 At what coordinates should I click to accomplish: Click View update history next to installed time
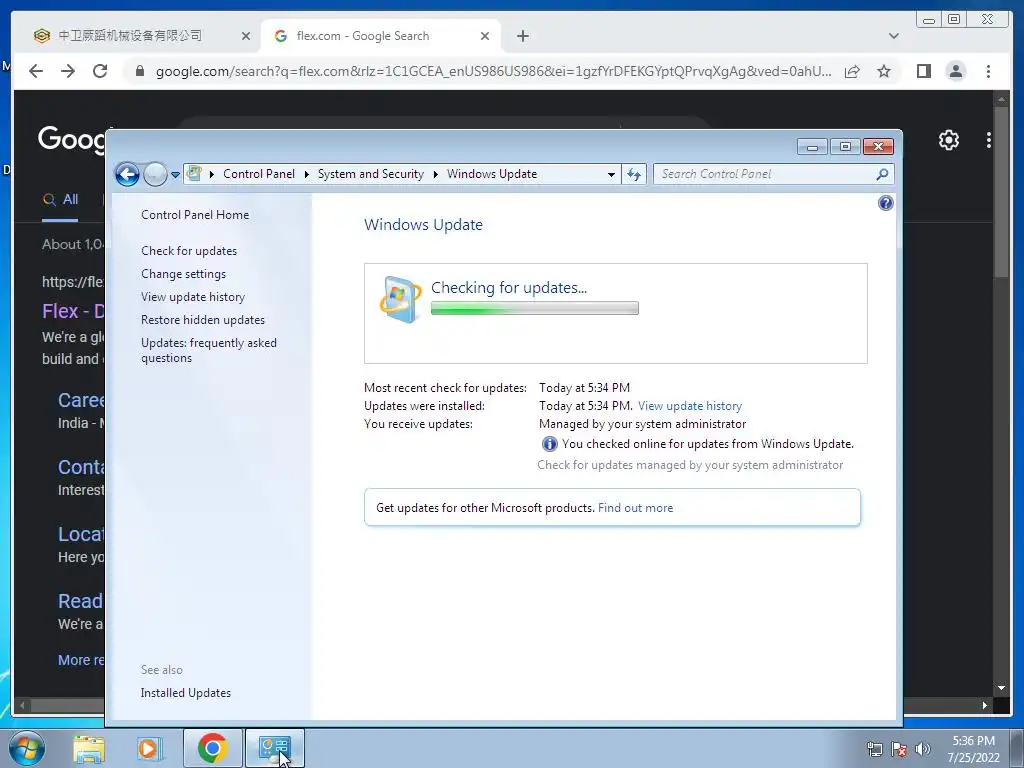click(x=690, y=406)
